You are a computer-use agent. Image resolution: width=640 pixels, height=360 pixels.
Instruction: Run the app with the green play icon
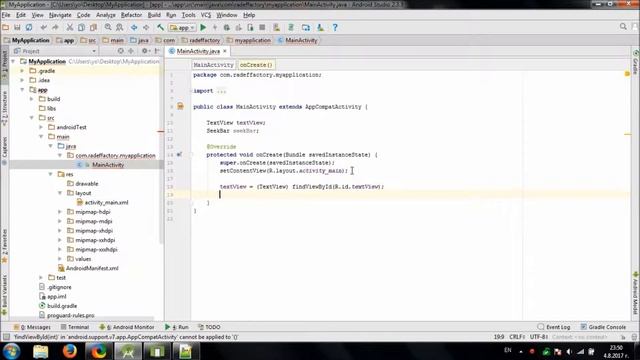(x=203, y=27)
